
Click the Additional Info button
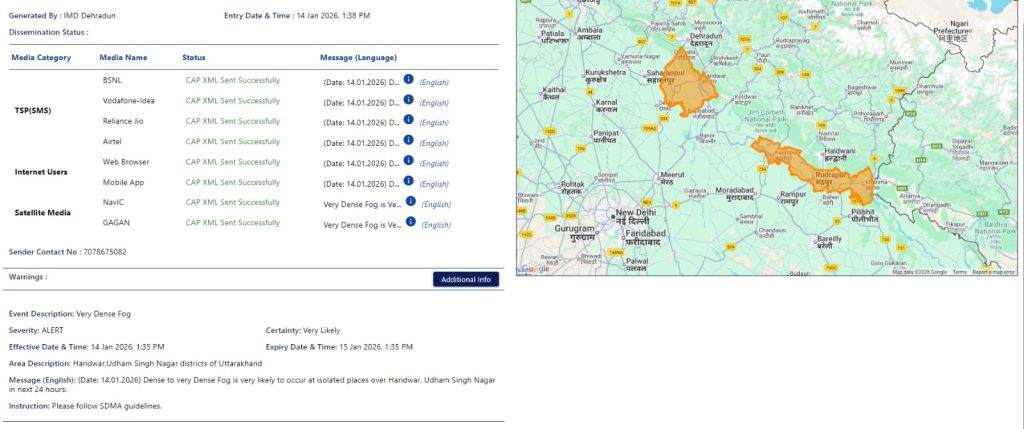coord(465,279)
